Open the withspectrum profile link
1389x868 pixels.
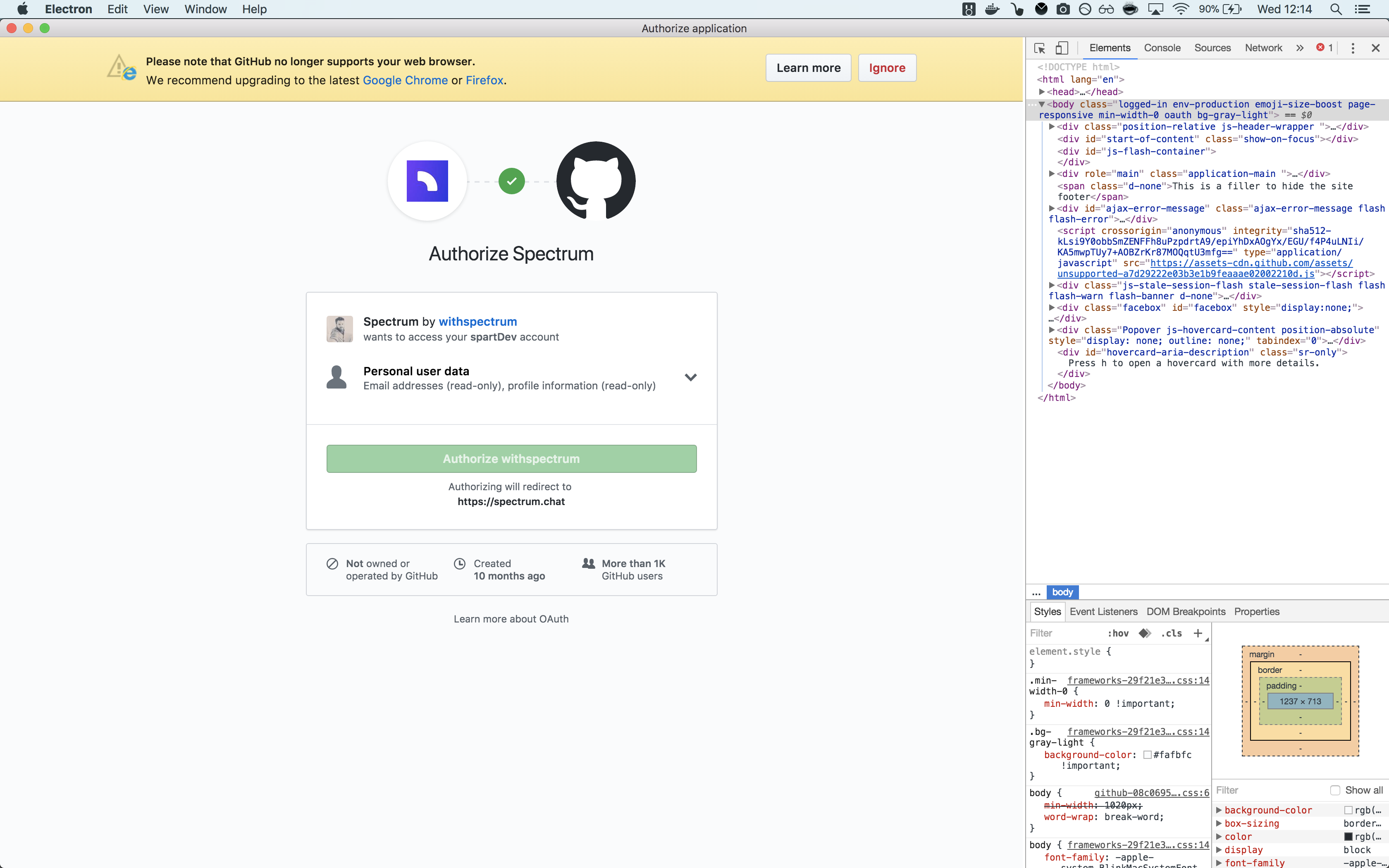pyautogui.click(x=477, y=322)
